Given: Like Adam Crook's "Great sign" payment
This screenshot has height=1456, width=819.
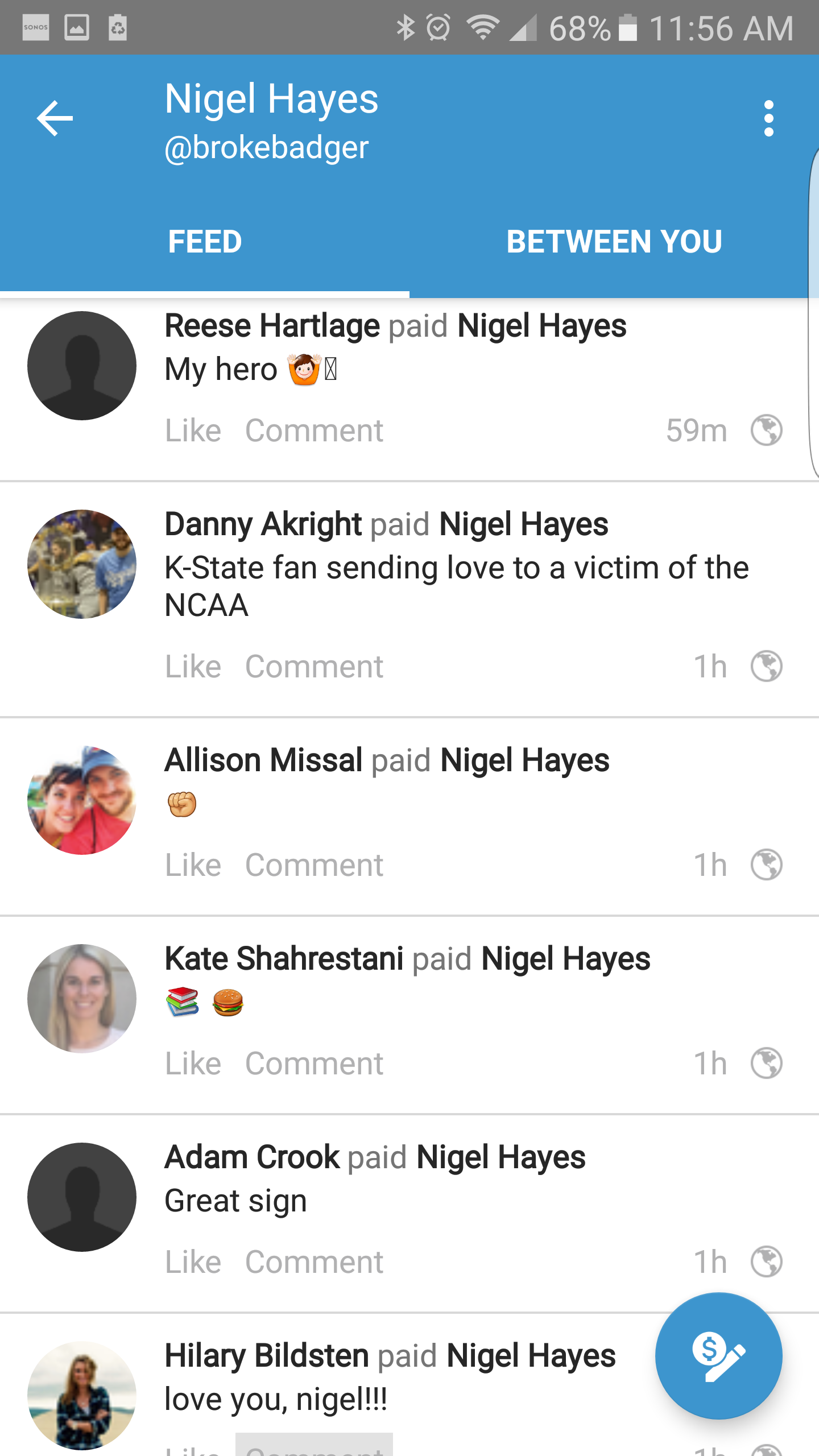Looking at the screenshot, I should (x=193, y=1262).
